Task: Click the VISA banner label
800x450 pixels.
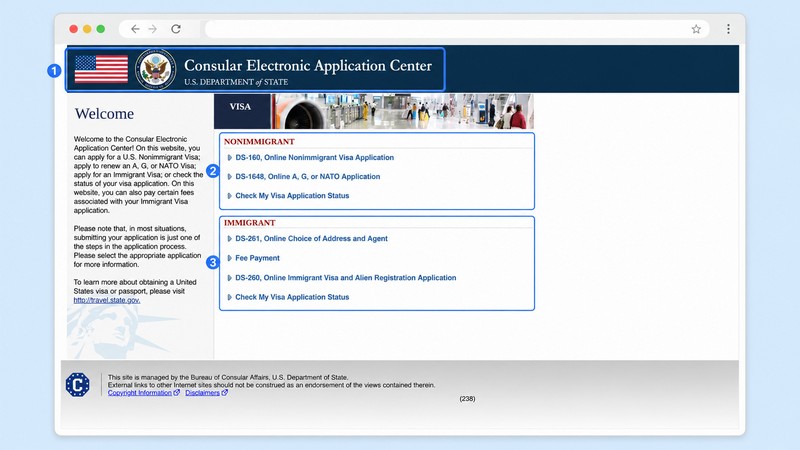Action: pos(240,107)
